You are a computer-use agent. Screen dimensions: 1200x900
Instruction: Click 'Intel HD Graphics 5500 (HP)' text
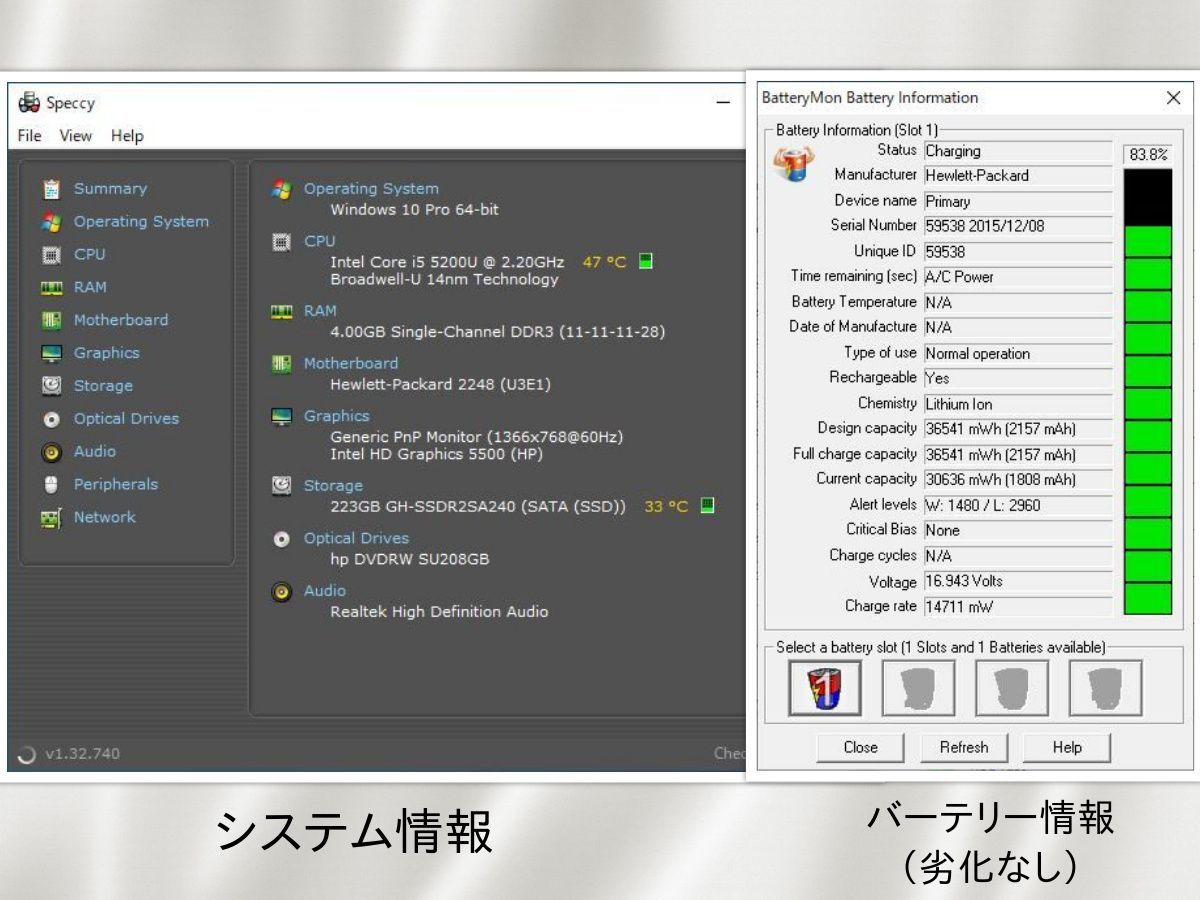pyautogui.click(x=437, y=454)
